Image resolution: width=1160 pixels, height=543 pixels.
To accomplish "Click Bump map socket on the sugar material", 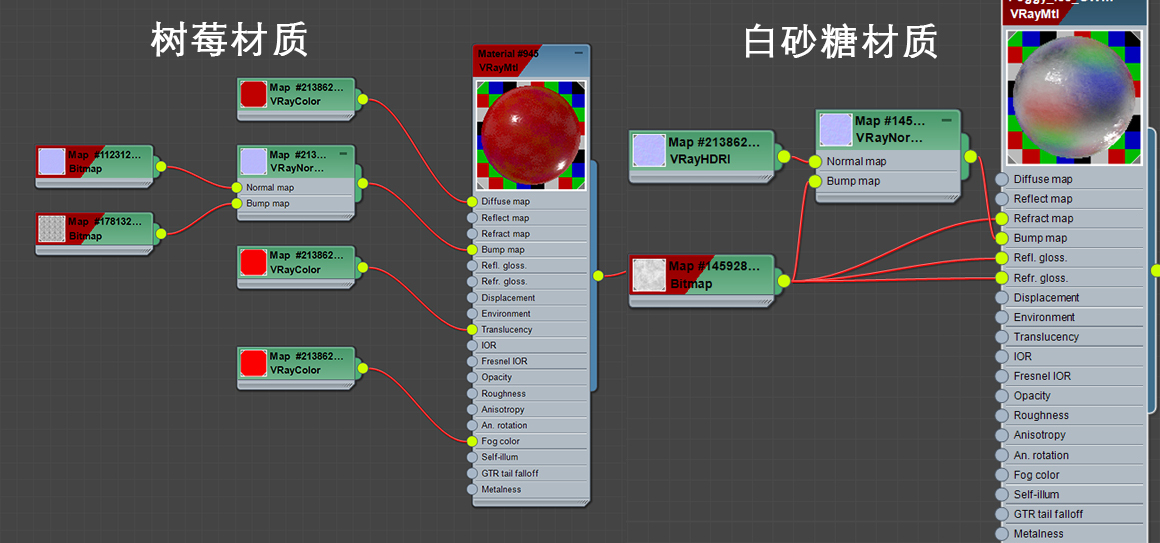I will tap(1002, 238).
